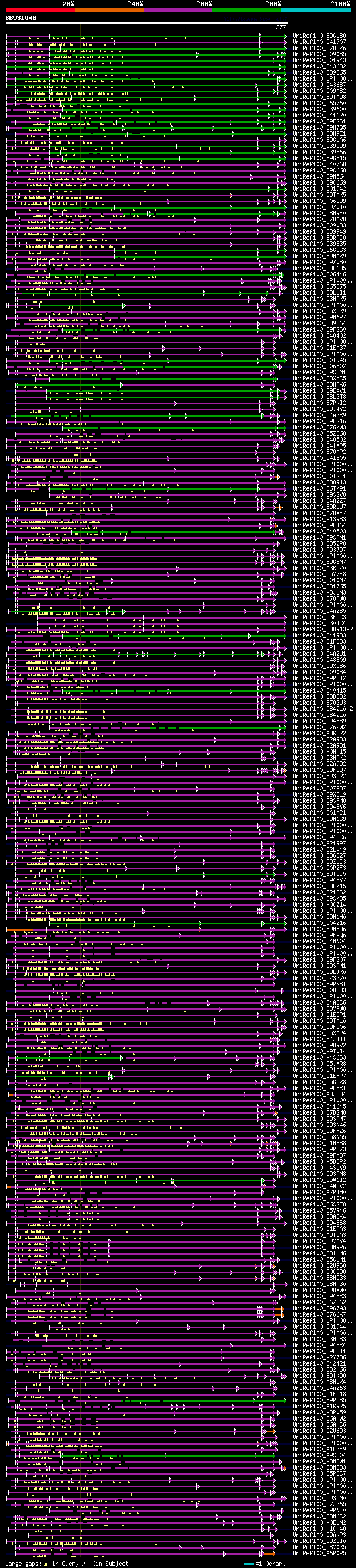This screenshot has height=1568, width=356.
Task: Open hit UniRef100_C9J4Y2
Action: (319, 409)
